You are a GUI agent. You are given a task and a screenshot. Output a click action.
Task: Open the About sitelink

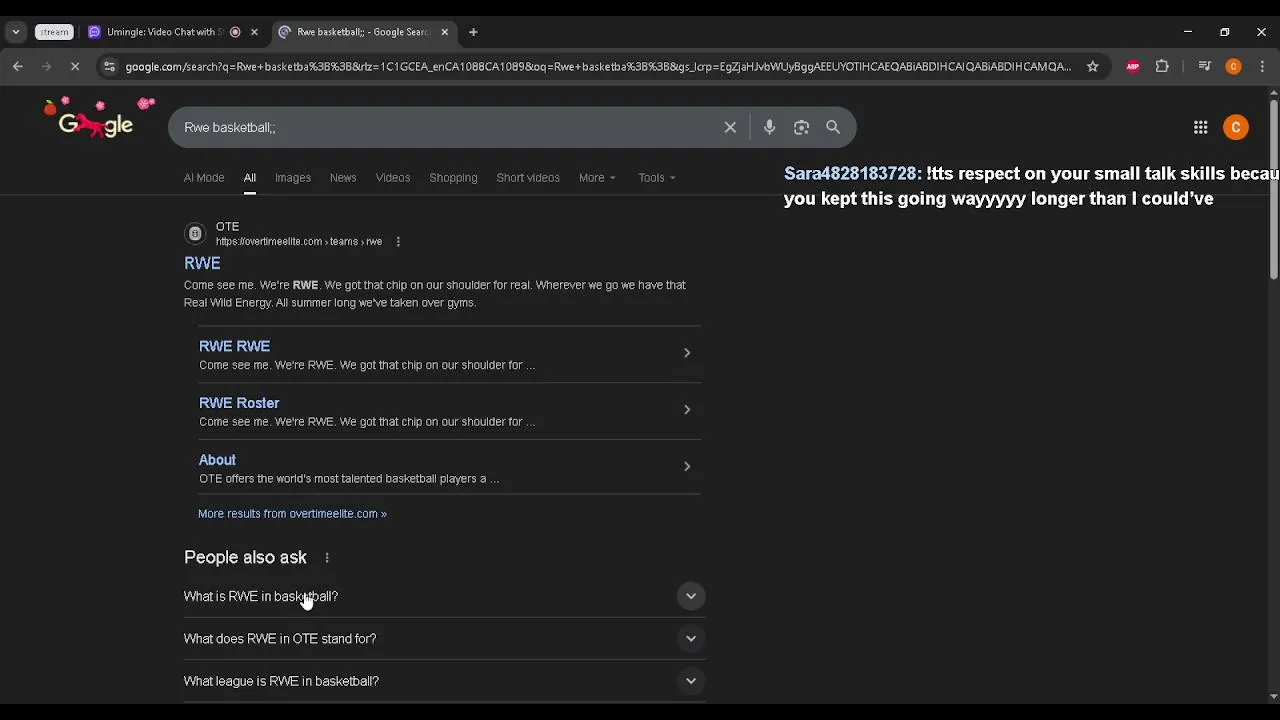pyautogui.click(x=217, y=460)
